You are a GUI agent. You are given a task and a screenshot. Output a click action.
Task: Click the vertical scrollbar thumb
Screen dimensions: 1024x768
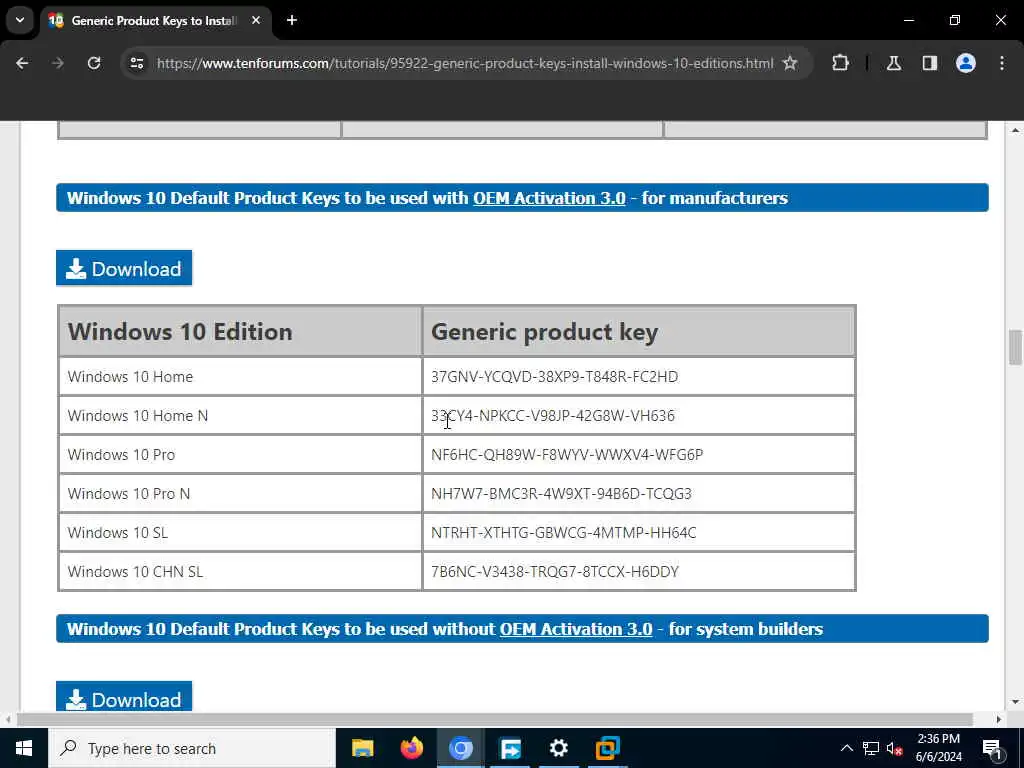tap(1015, 347)
